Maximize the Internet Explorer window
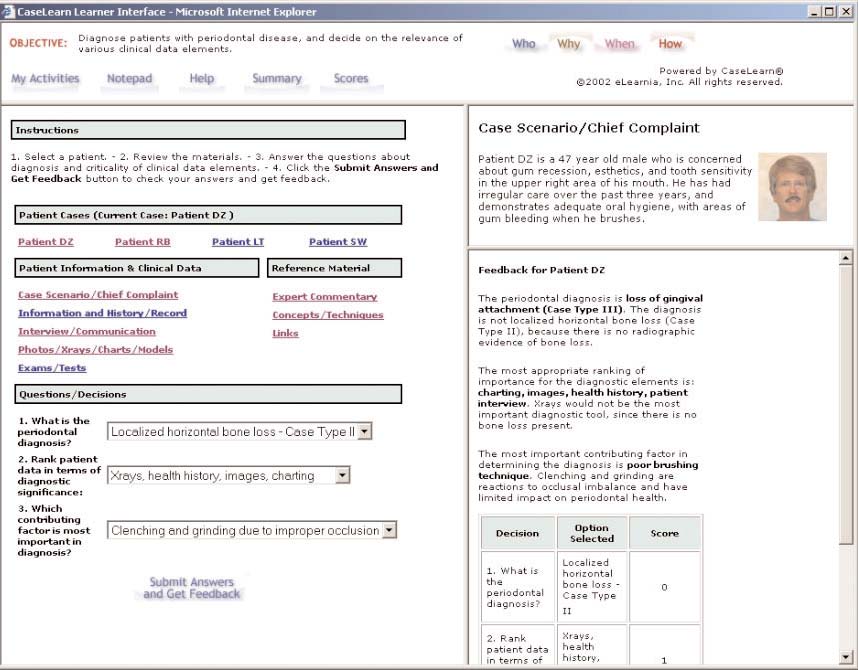This screenshot has height=670, width=858. tap(829, 12)
